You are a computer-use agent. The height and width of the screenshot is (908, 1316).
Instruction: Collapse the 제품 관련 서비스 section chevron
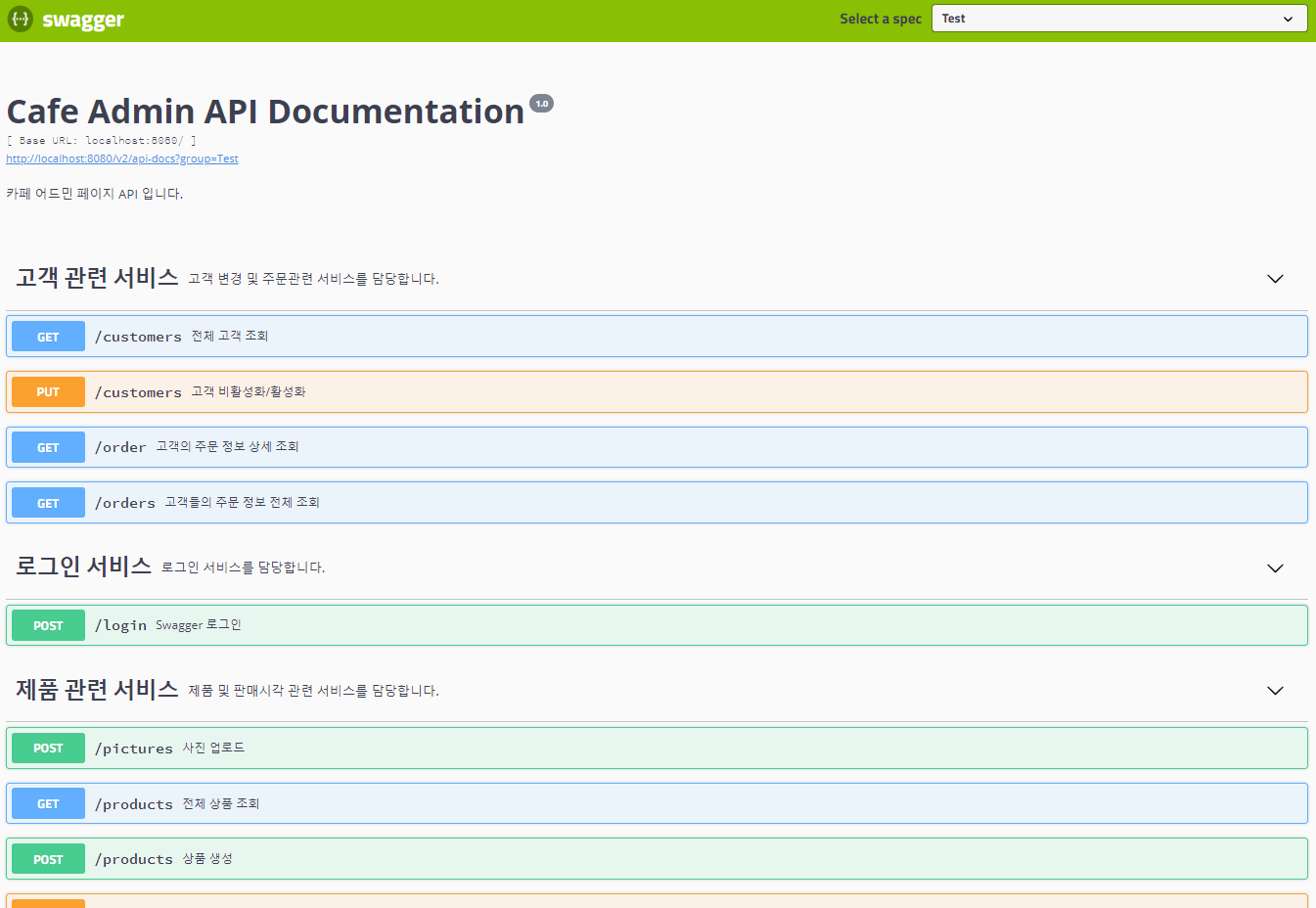pyautogui.click(x=1275, y=690)
